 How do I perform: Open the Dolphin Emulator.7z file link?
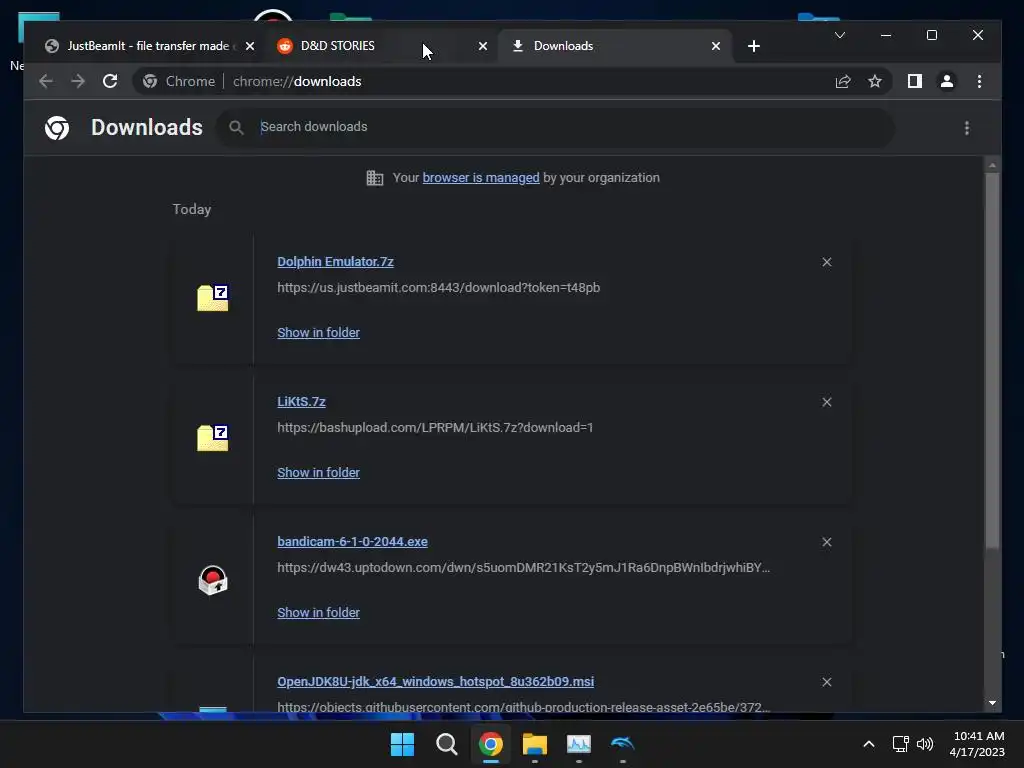point(335,262)
